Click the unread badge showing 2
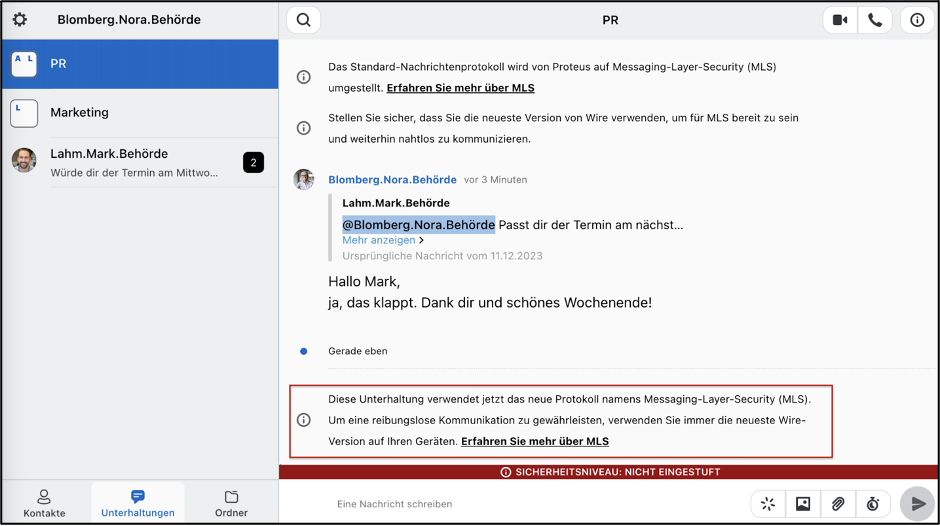The height and width of the screenshot is (526, 940). 254,163
